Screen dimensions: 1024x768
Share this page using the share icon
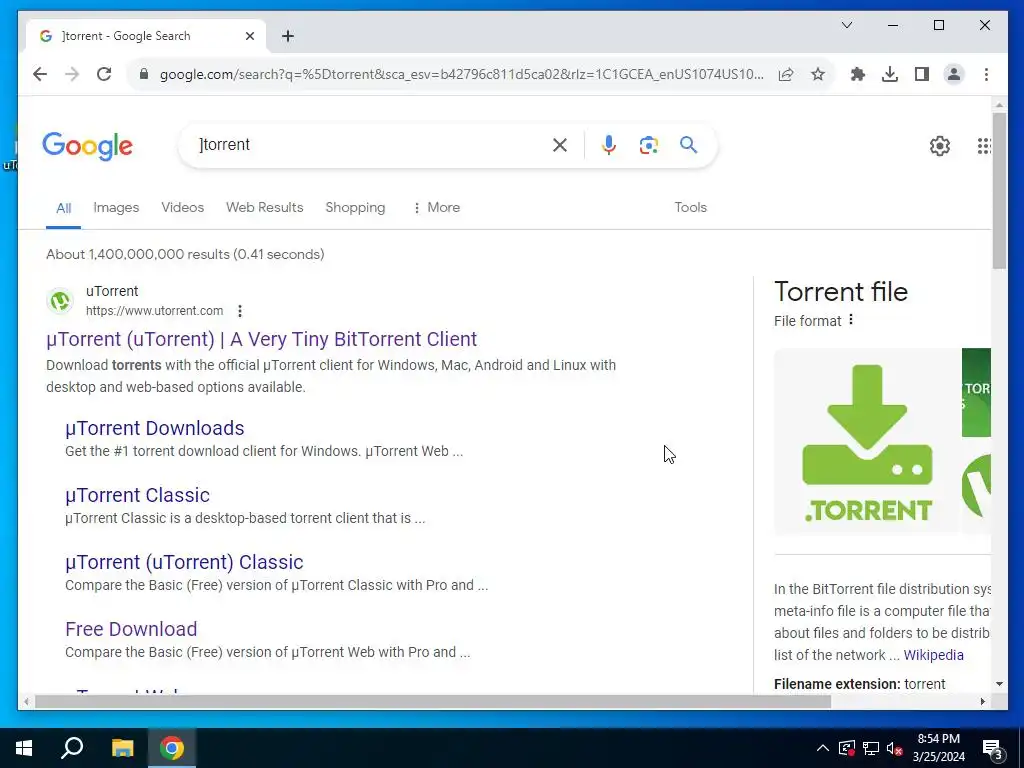786,74
